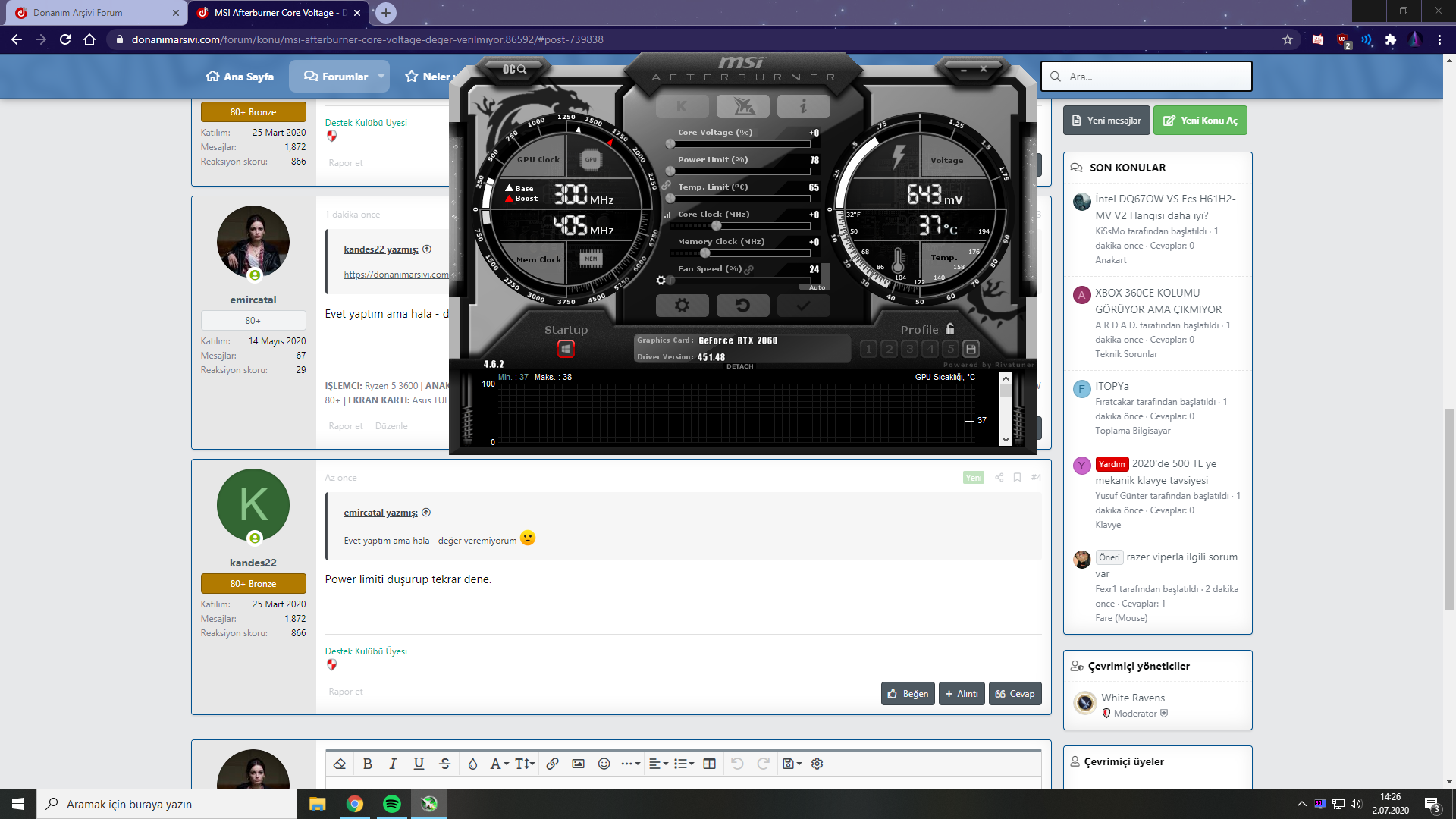Insert image in reply editor
This screenshot has width=1456, height=819.
point(578,764)
